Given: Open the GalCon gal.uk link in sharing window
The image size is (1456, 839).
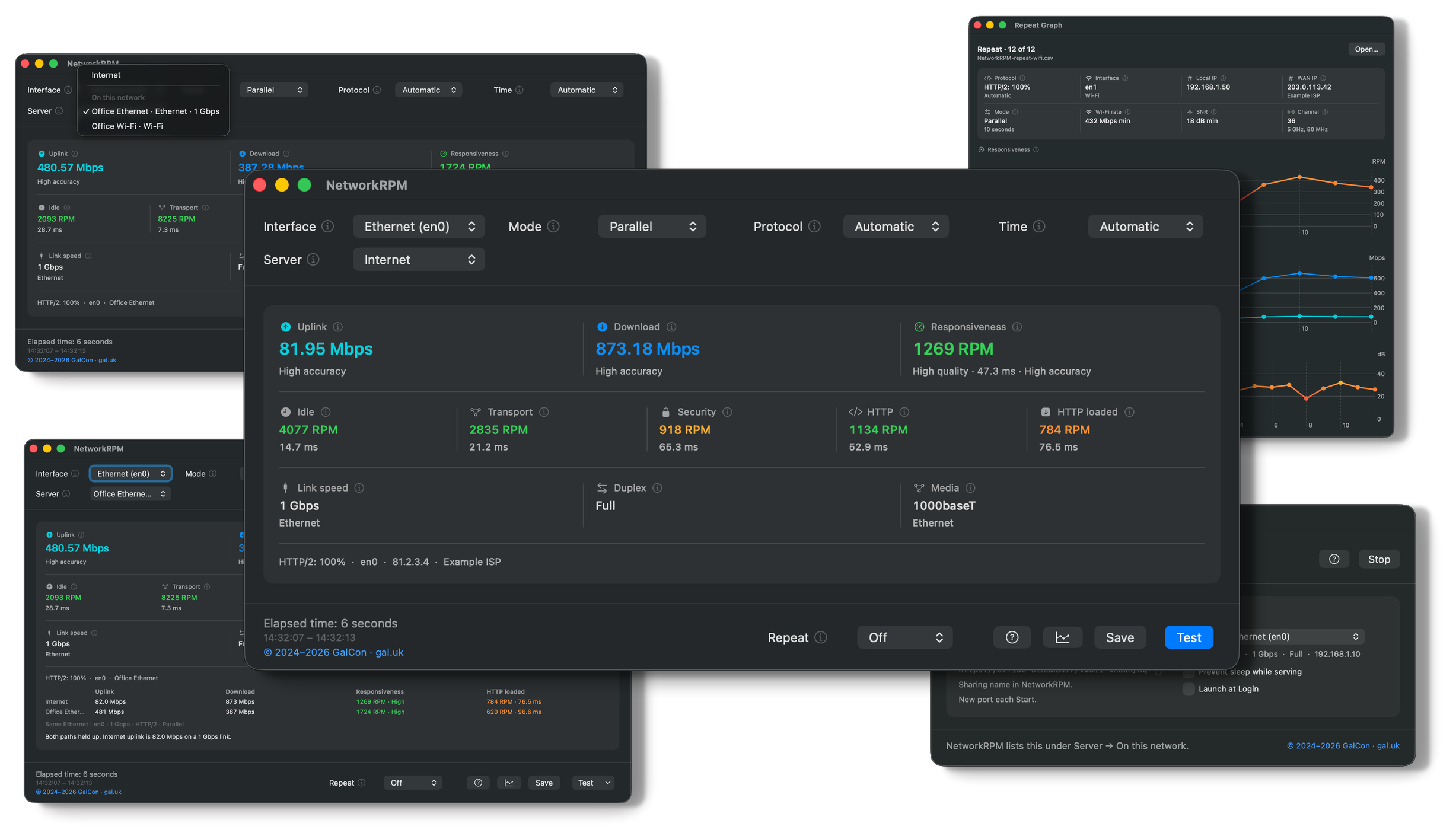Looking at the screenshot, I should click(x=1343, y=746).
